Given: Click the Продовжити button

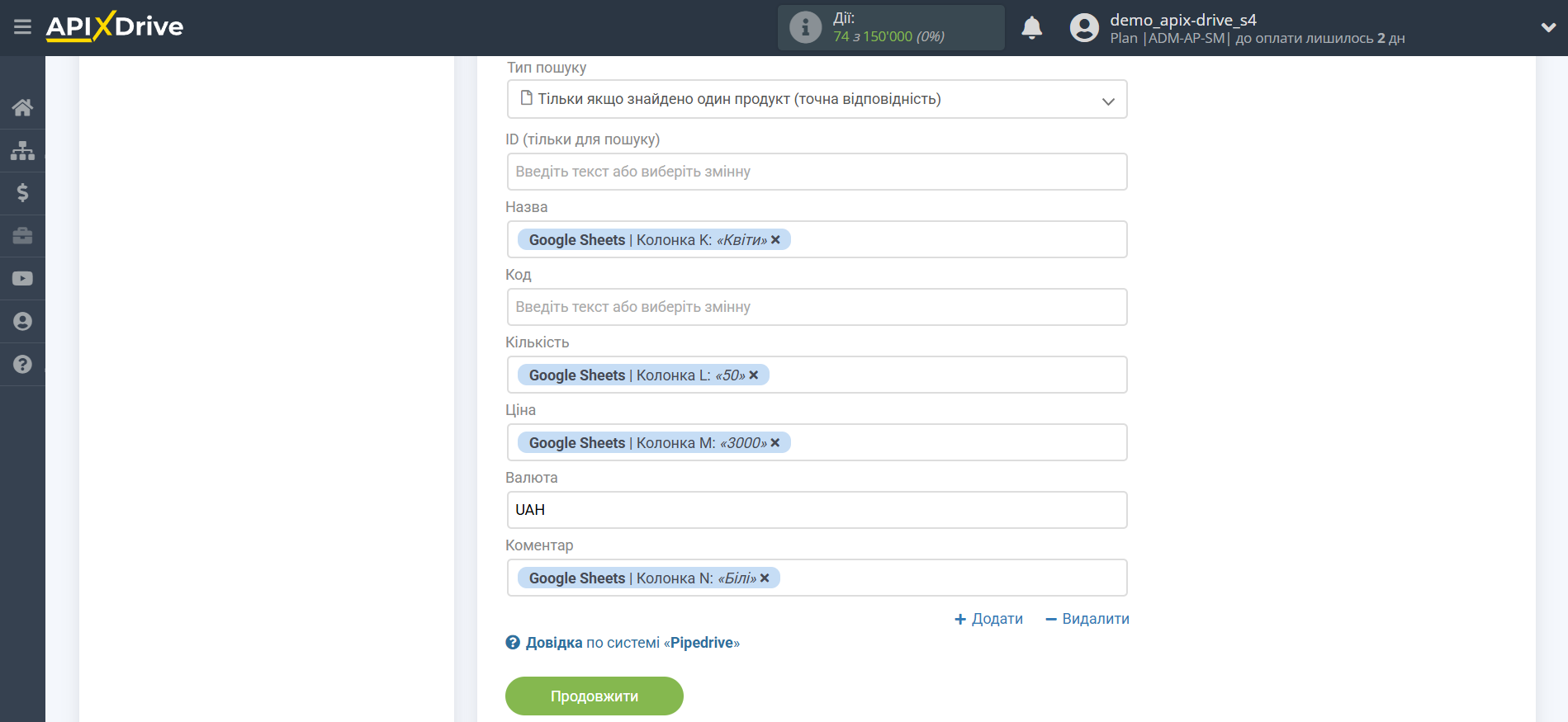Looking at the screenshot, I should click(x=595, y=696).
